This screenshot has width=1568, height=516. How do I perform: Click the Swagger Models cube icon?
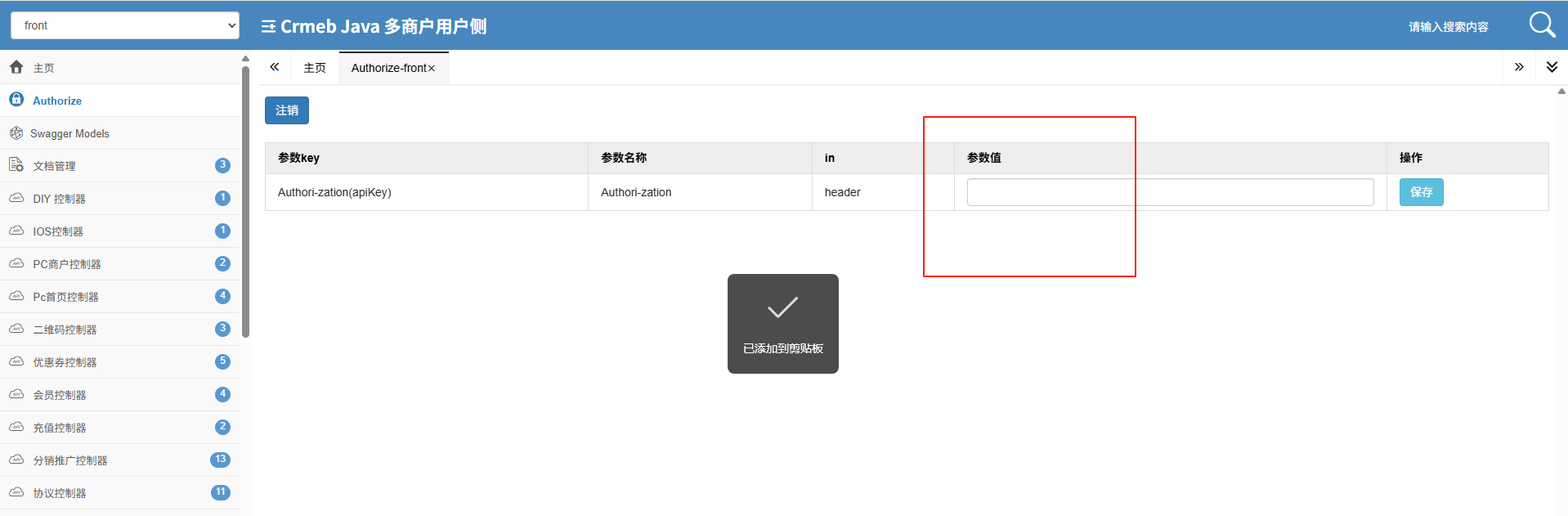(x=16, y=132)
